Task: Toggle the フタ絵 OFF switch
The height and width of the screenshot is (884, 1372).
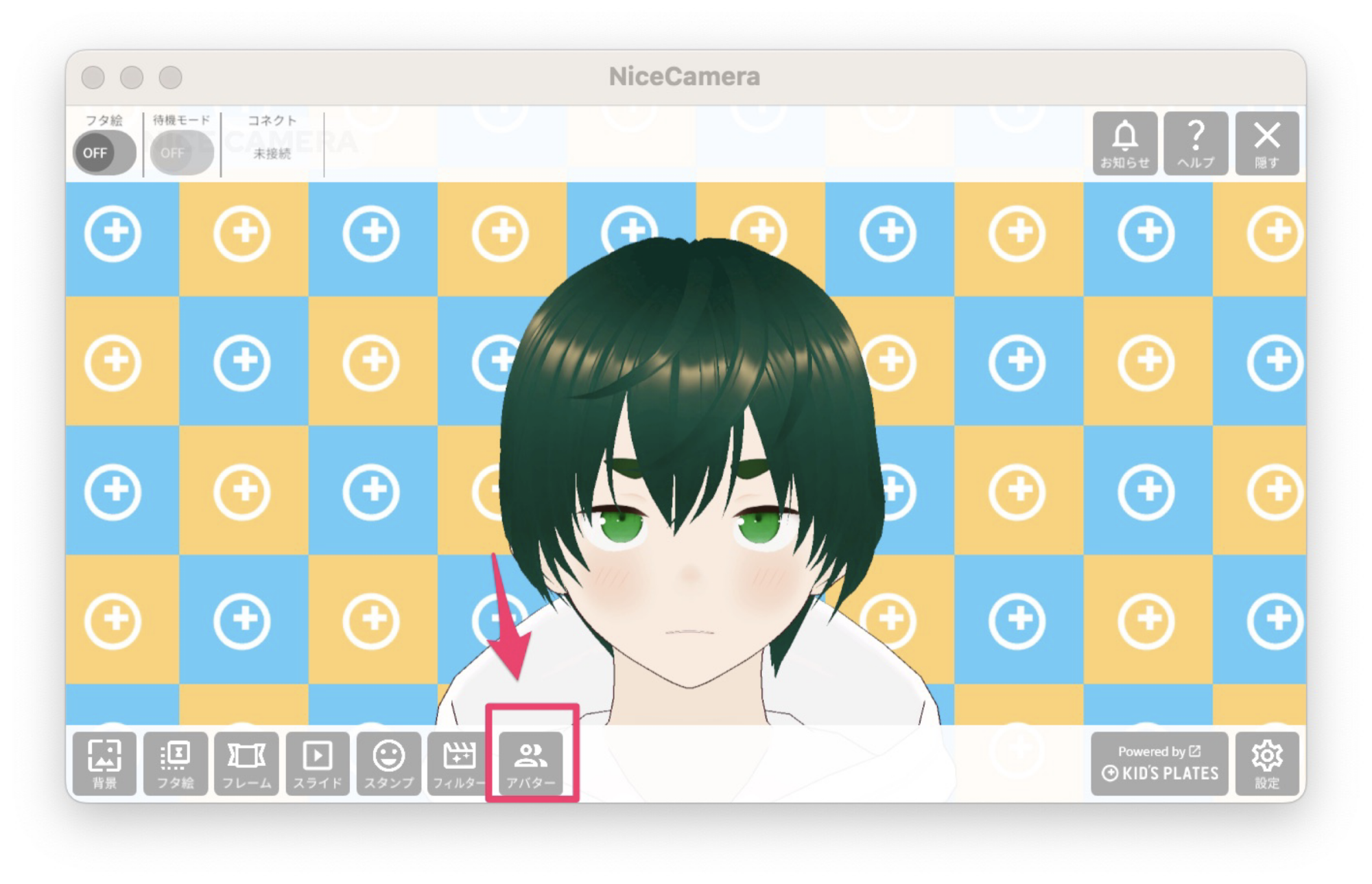Action: (104, 152)
